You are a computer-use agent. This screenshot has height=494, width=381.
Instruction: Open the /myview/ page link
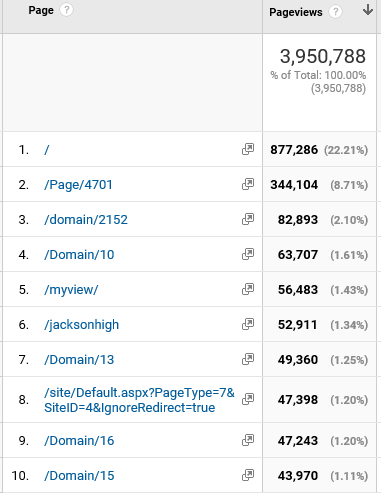[x=71, y=290]
